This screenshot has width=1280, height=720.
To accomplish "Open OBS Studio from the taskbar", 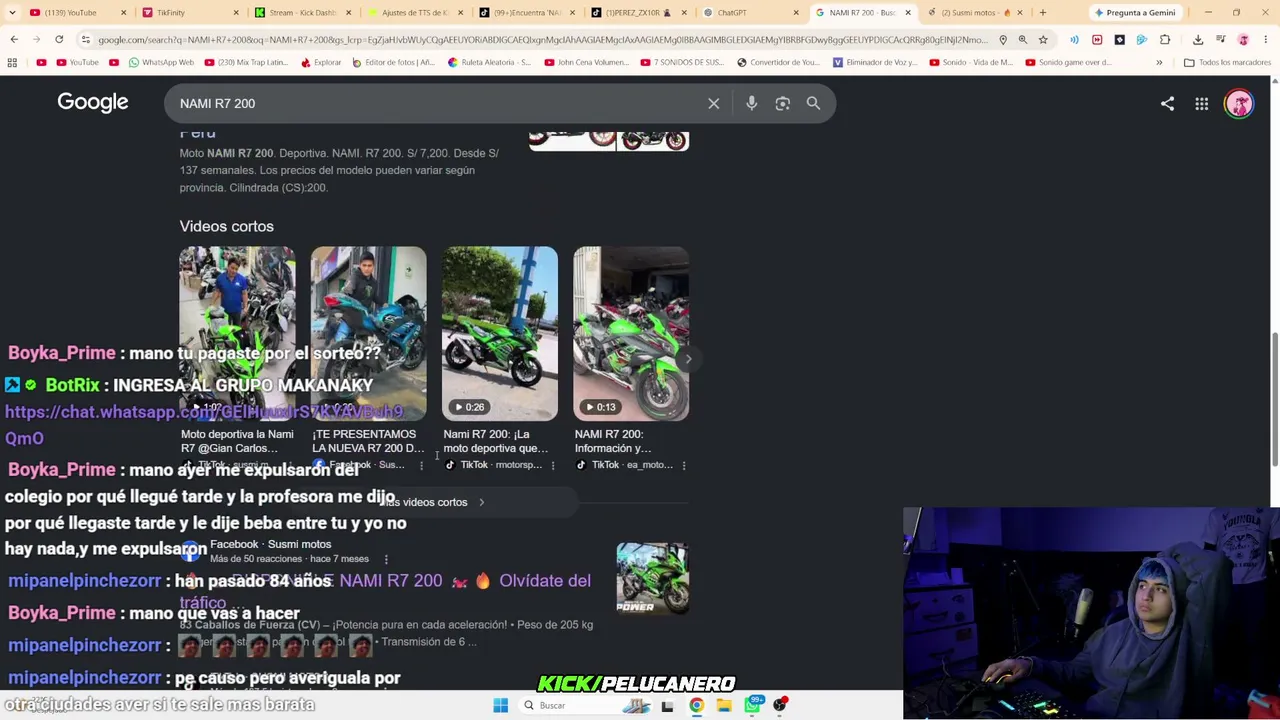I will (780, 705).
